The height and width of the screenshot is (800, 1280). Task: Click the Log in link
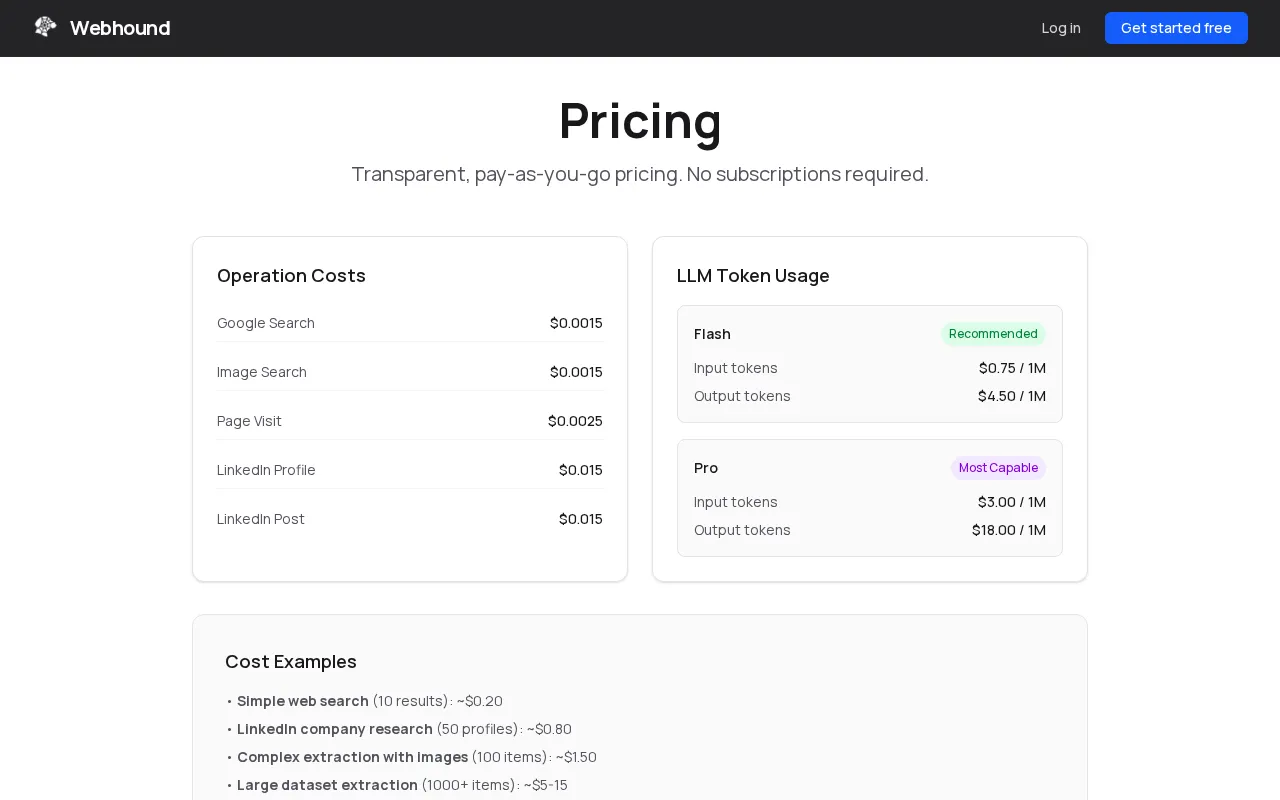tap(1061, 28)
